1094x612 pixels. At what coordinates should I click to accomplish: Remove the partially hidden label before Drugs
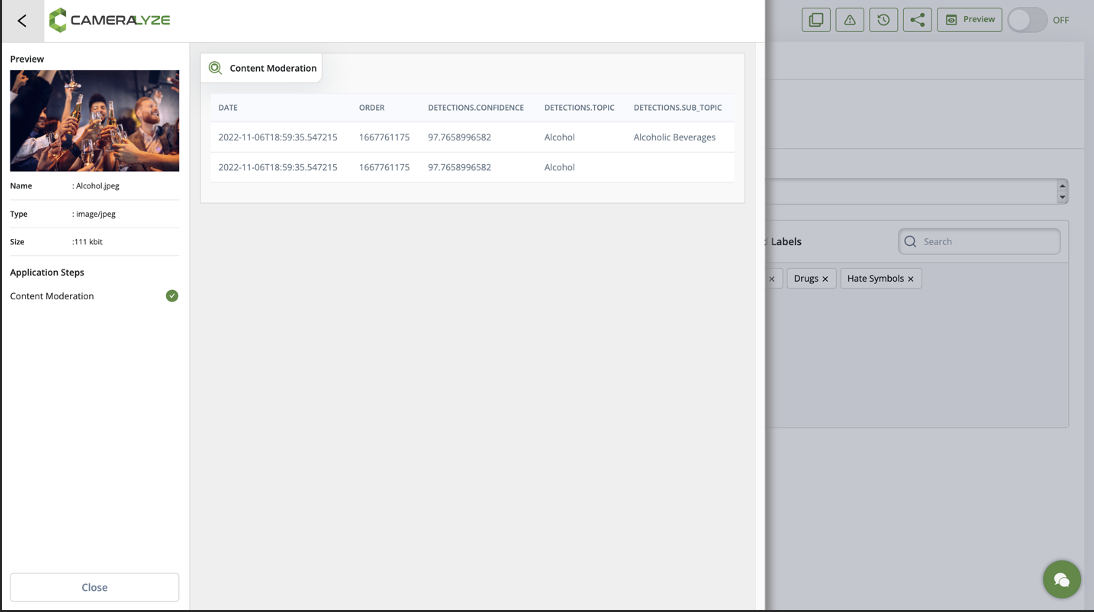[772, 279]
